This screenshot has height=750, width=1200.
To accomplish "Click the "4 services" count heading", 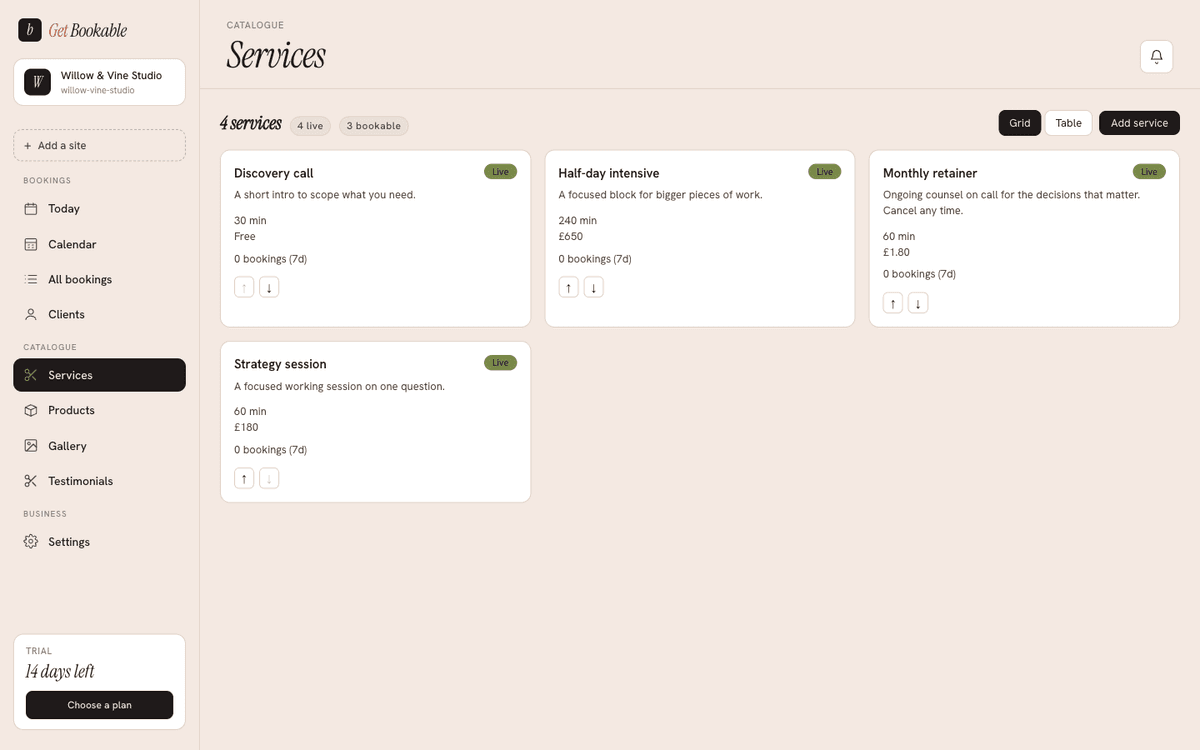I will (x=251, y=124).
